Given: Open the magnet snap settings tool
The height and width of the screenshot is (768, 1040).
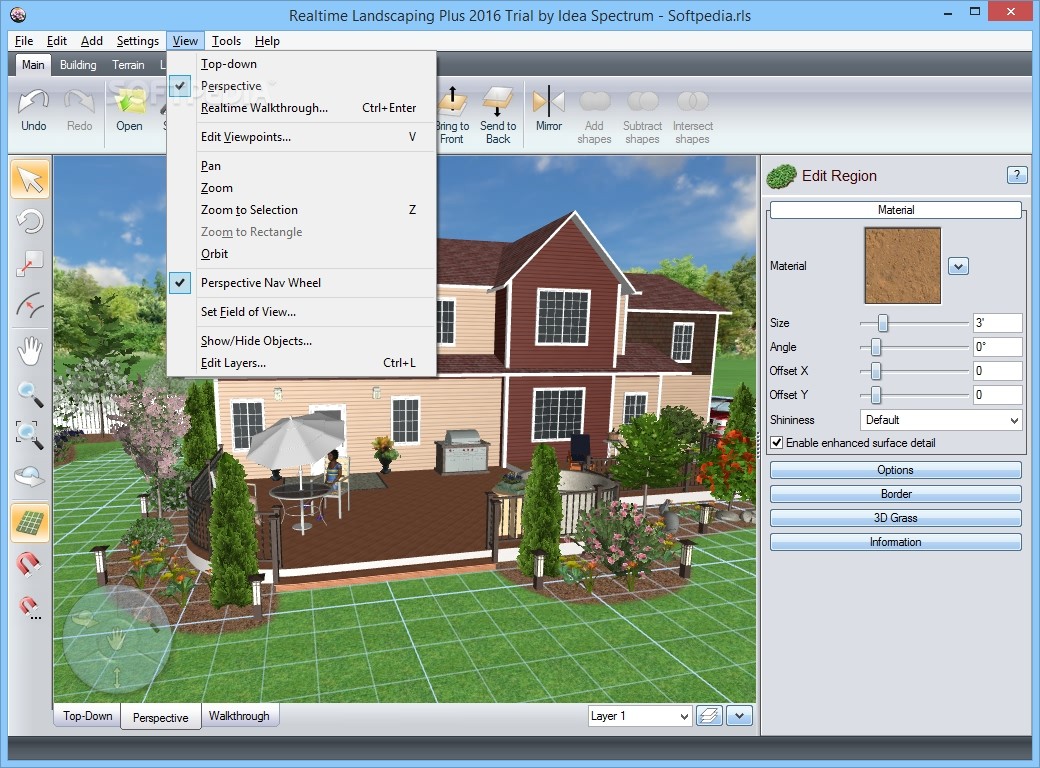Looking at the screenshot, I should (29, 608).
